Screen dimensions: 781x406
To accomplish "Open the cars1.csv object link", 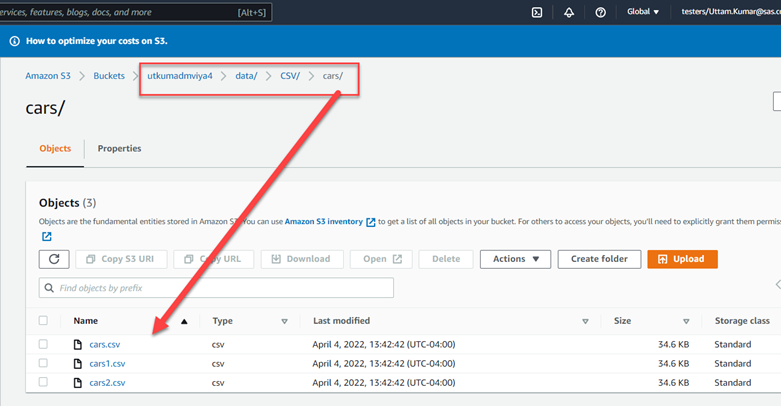I will point(107,364).
